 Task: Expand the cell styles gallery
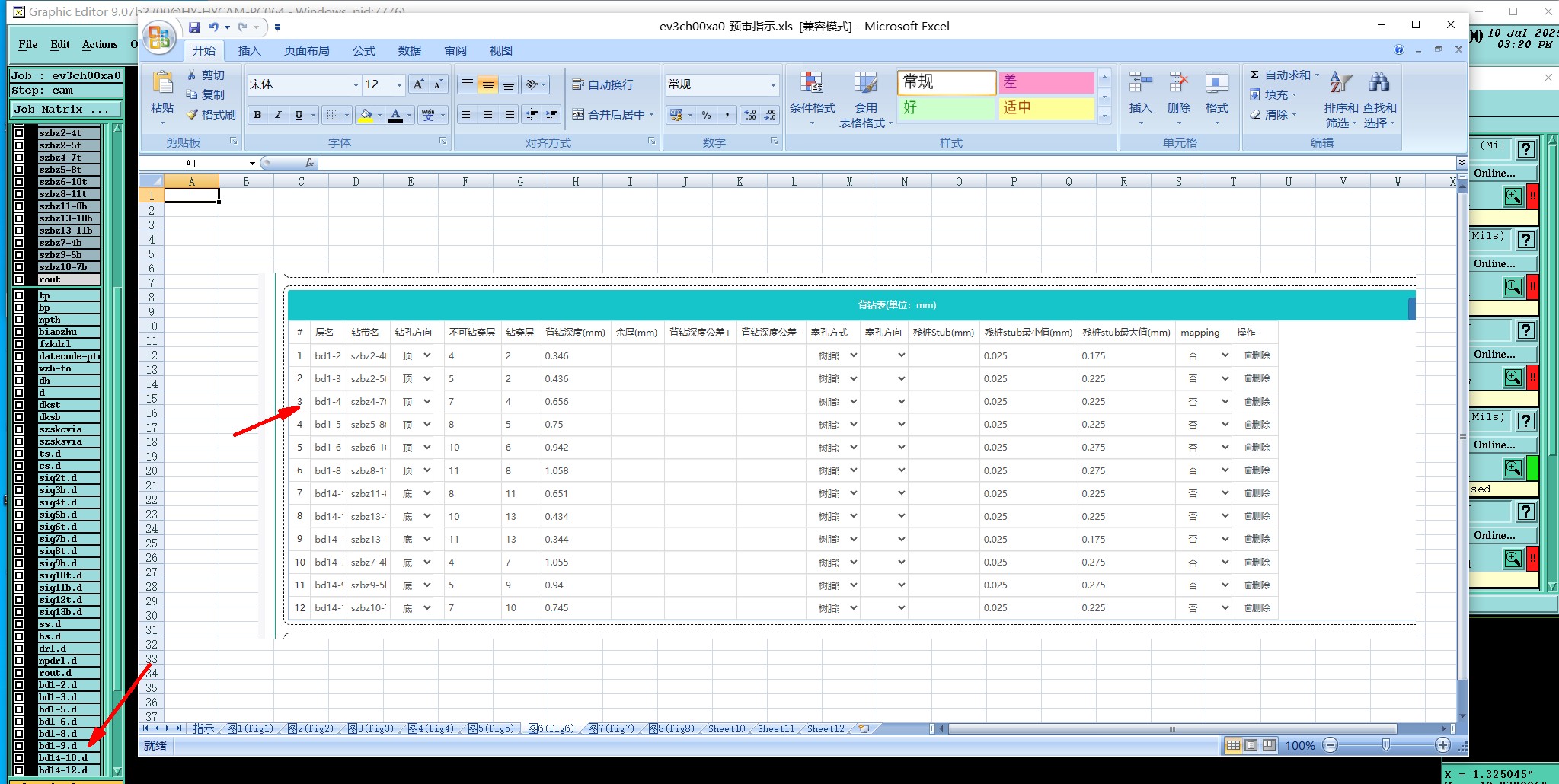[1104, 114]
